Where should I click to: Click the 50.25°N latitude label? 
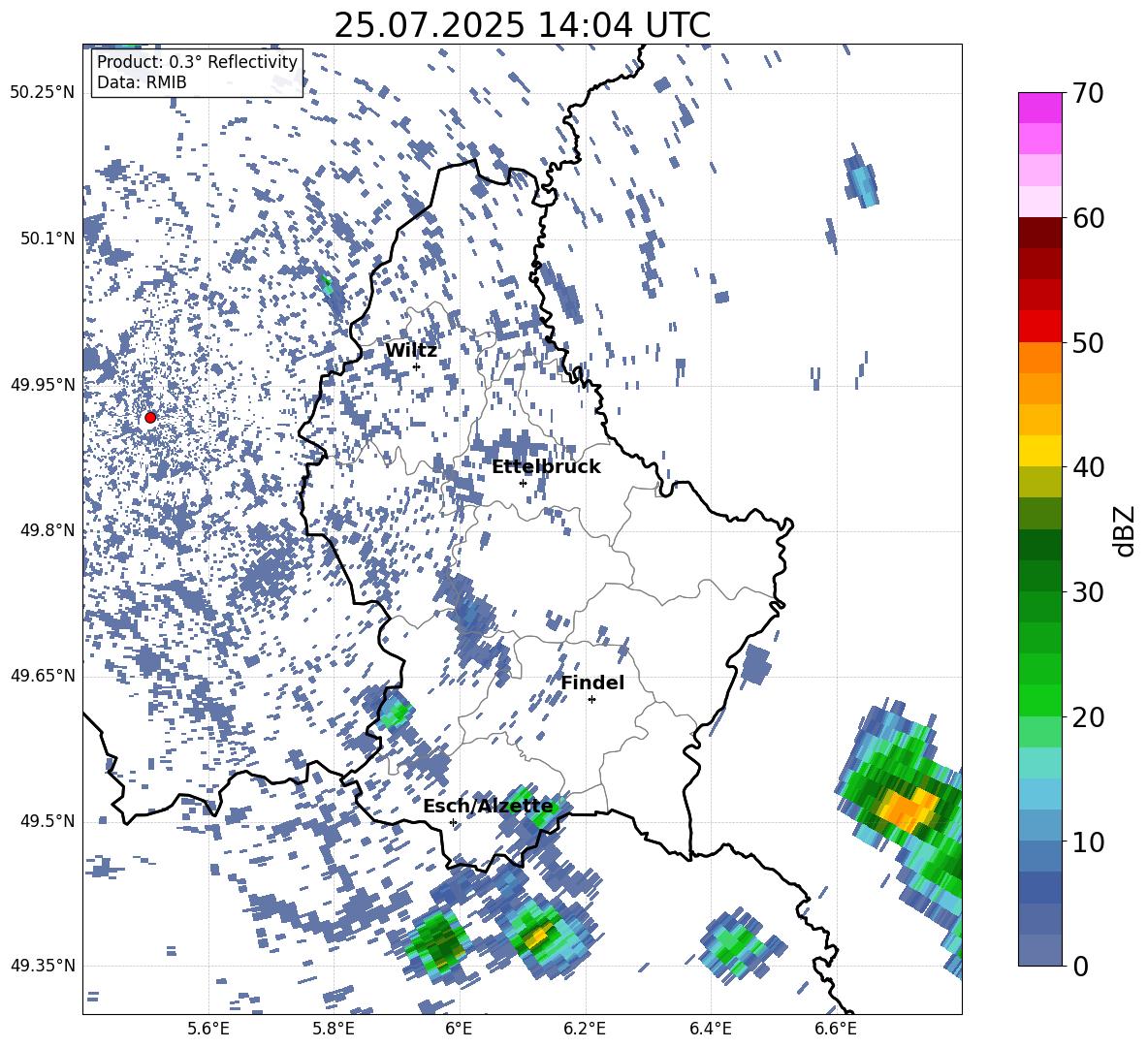tap(43, 93)
